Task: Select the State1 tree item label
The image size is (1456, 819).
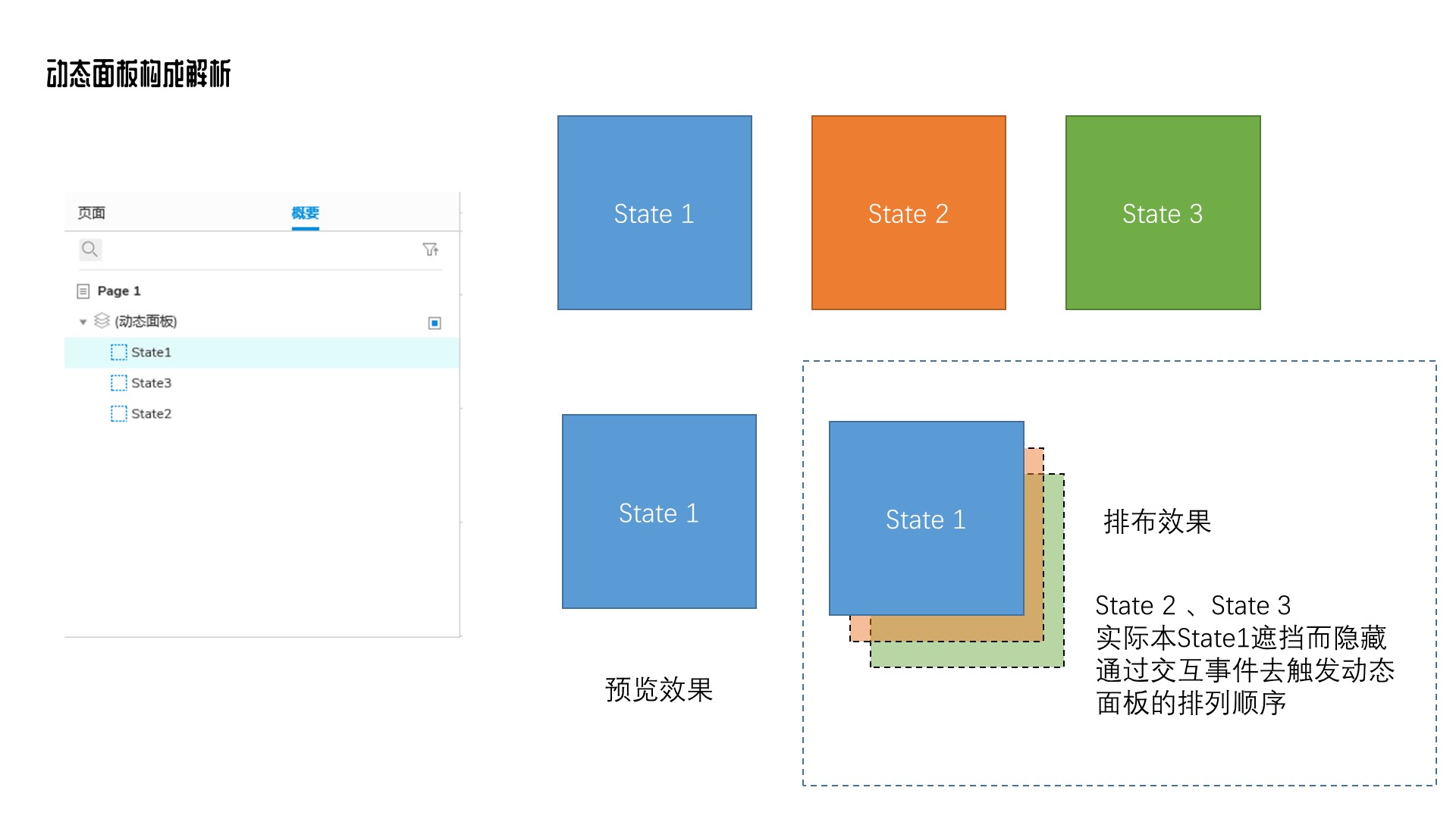Action: click(151, 352)
